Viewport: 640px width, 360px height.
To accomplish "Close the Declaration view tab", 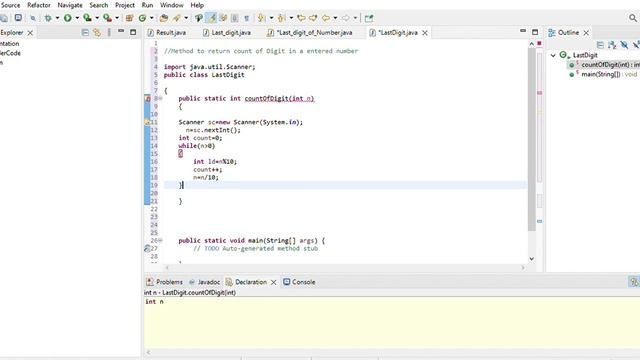I will (x=273, y=282).
